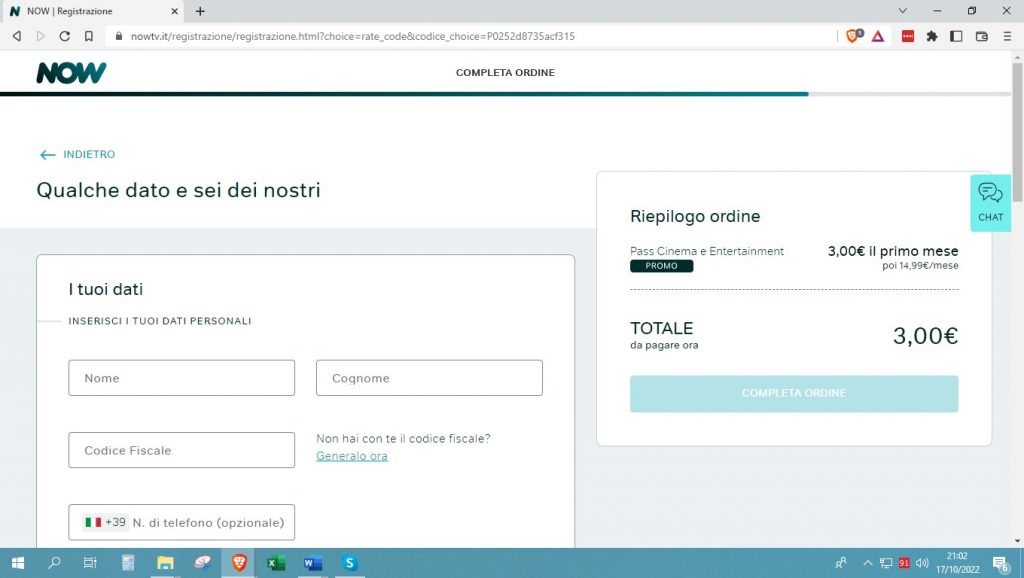
Task: Open the tab search chevron
Action: click(903, 10)
